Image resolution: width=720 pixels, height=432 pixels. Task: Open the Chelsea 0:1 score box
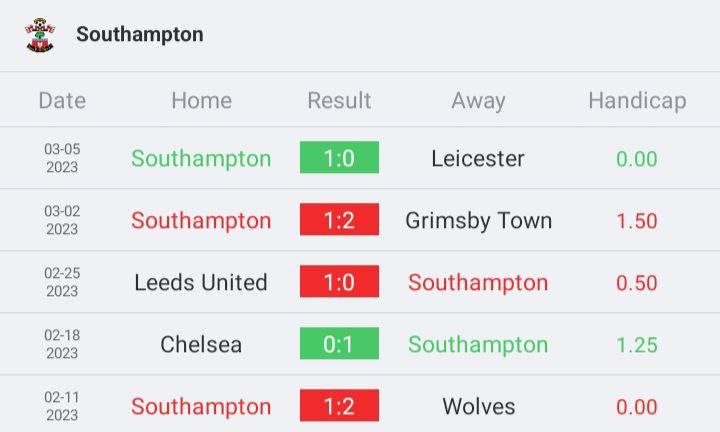tap(339, 343)
